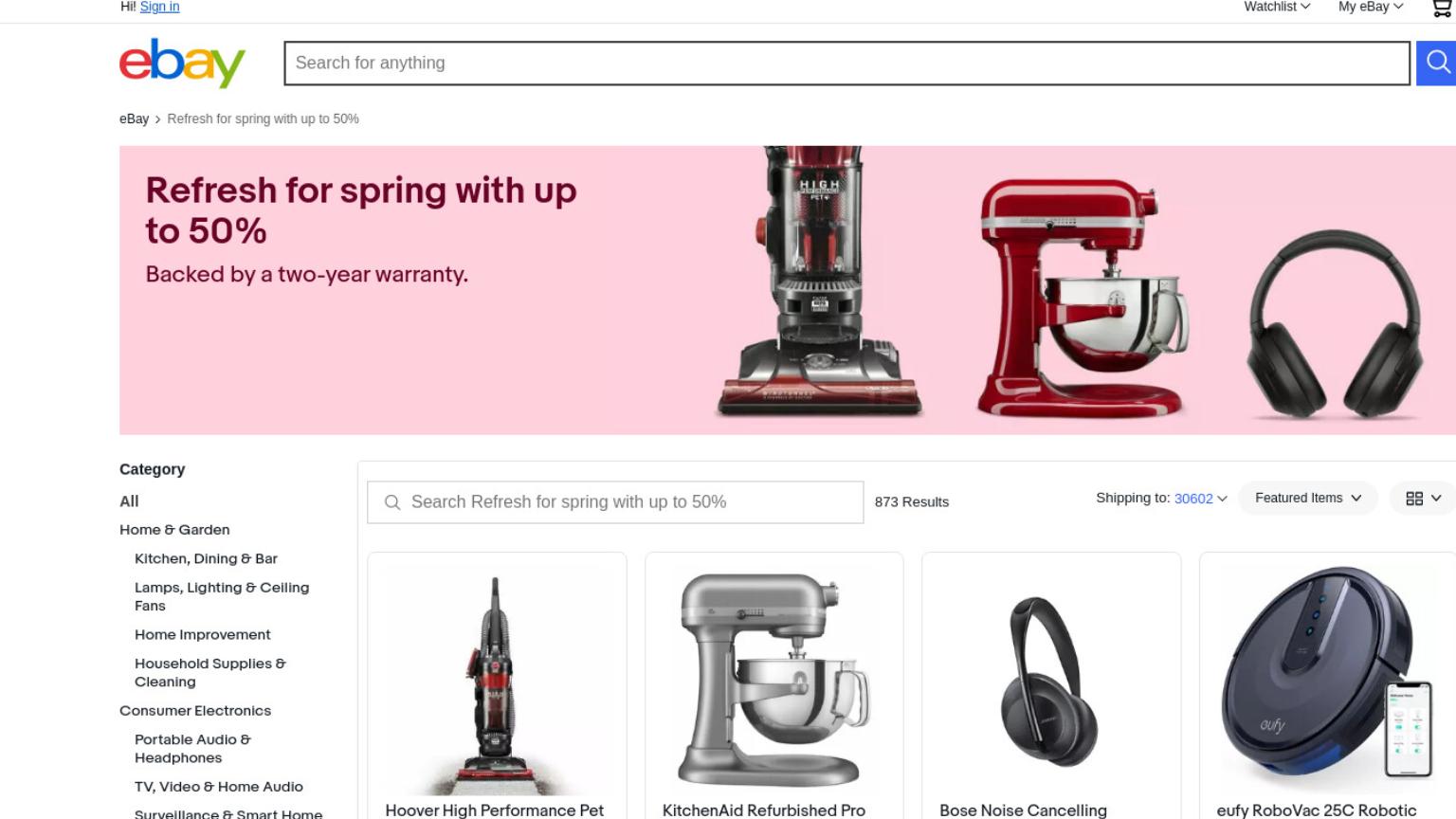Open the Hoover vacuum product thumbnail
The width and height of the screenshot is (1456, 819).
click(497, 681)
